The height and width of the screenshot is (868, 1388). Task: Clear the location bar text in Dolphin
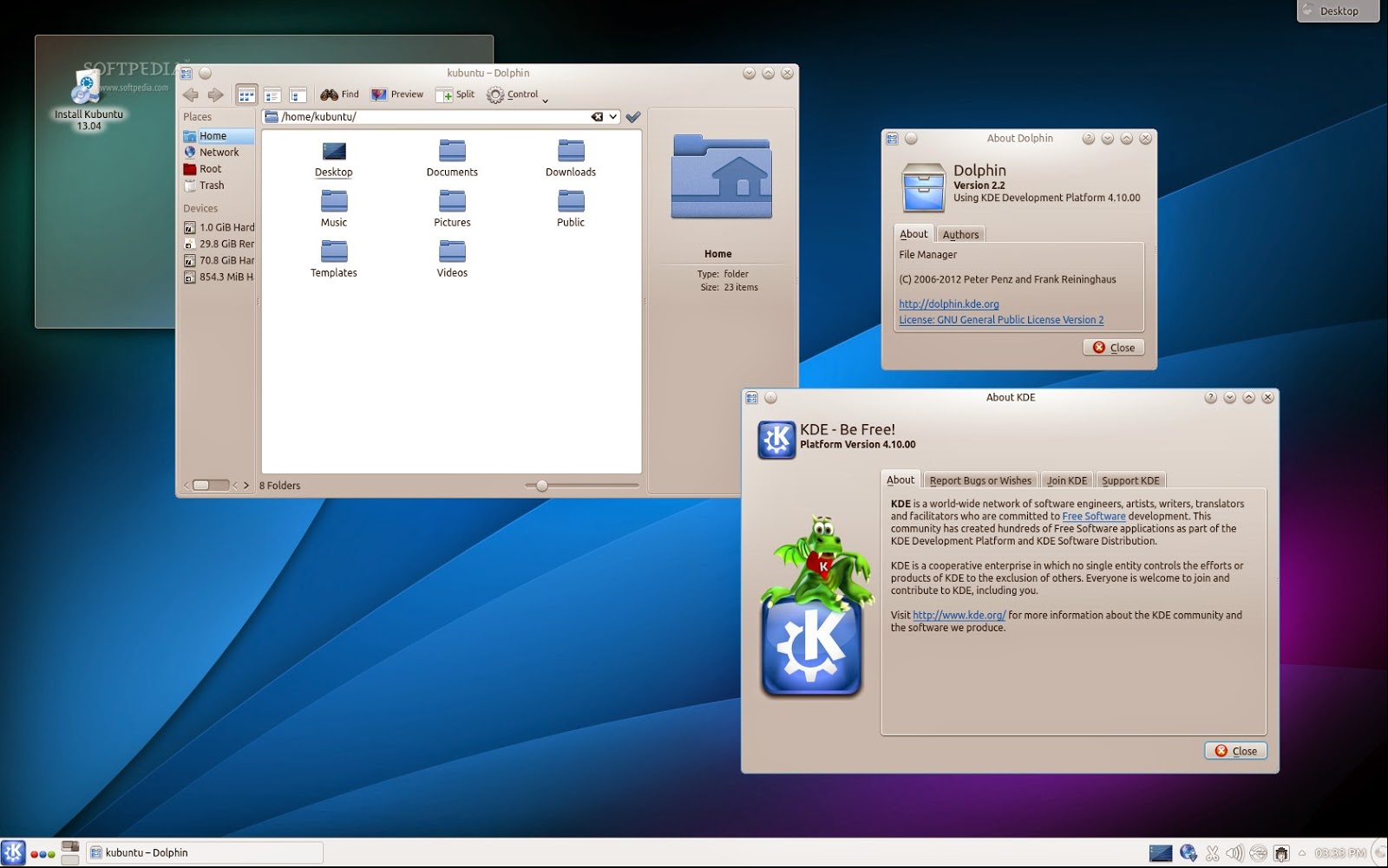597,117
